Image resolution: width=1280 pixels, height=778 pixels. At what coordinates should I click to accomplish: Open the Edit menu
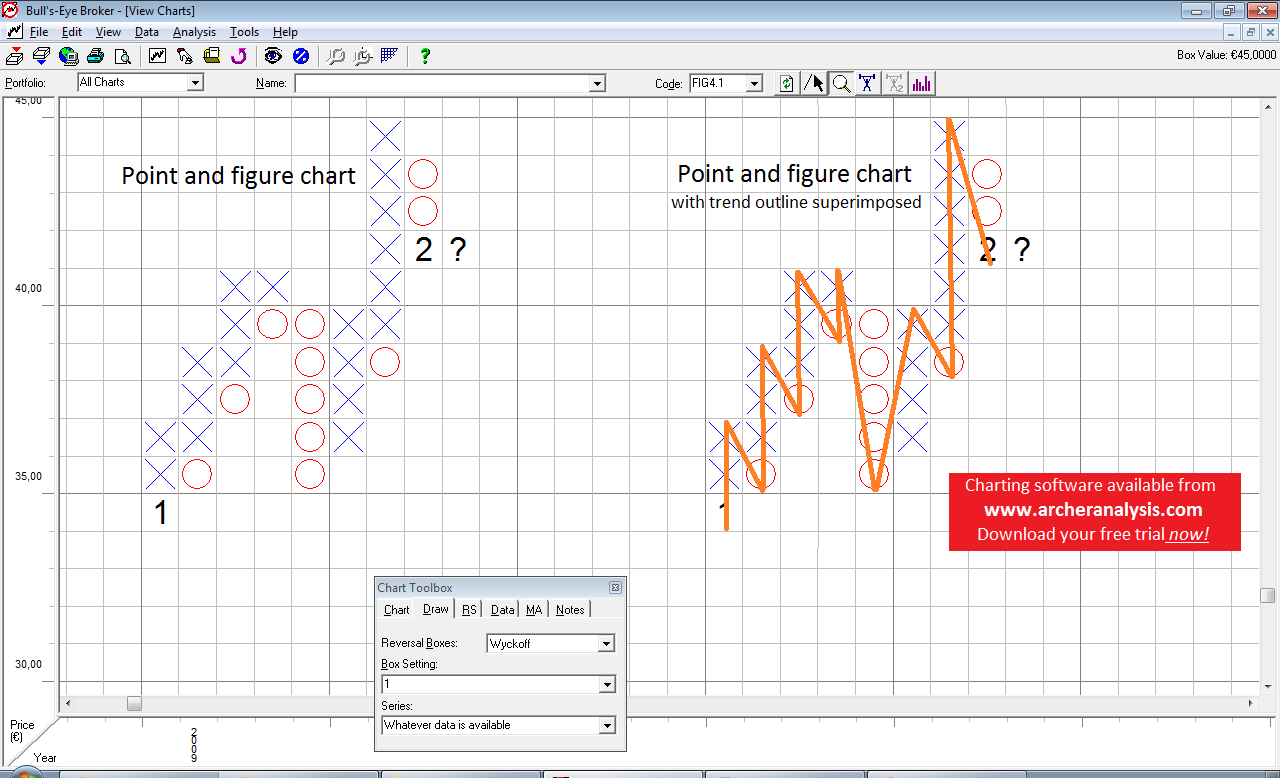[71, 32]
